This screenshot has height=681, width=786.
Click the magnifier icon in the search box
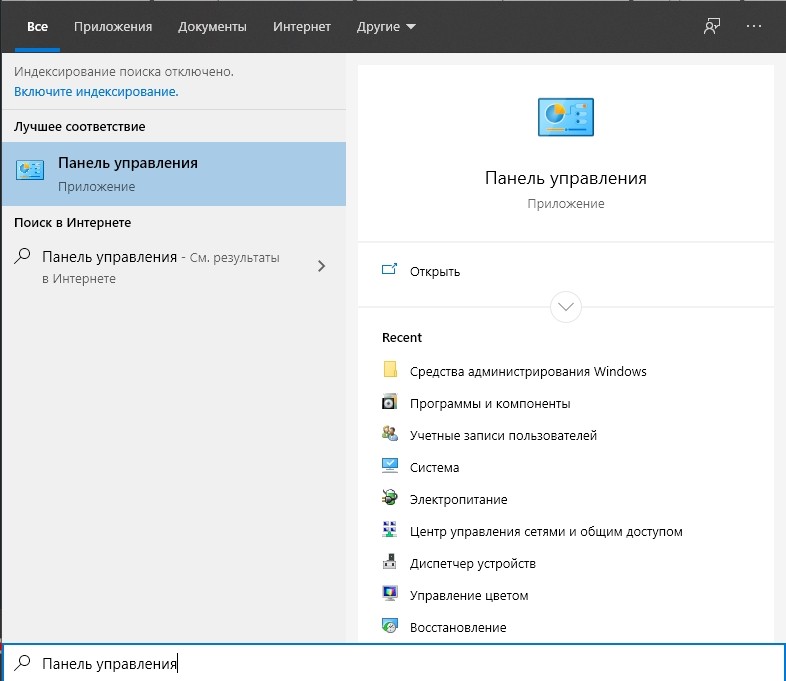[x=23, y=662]
